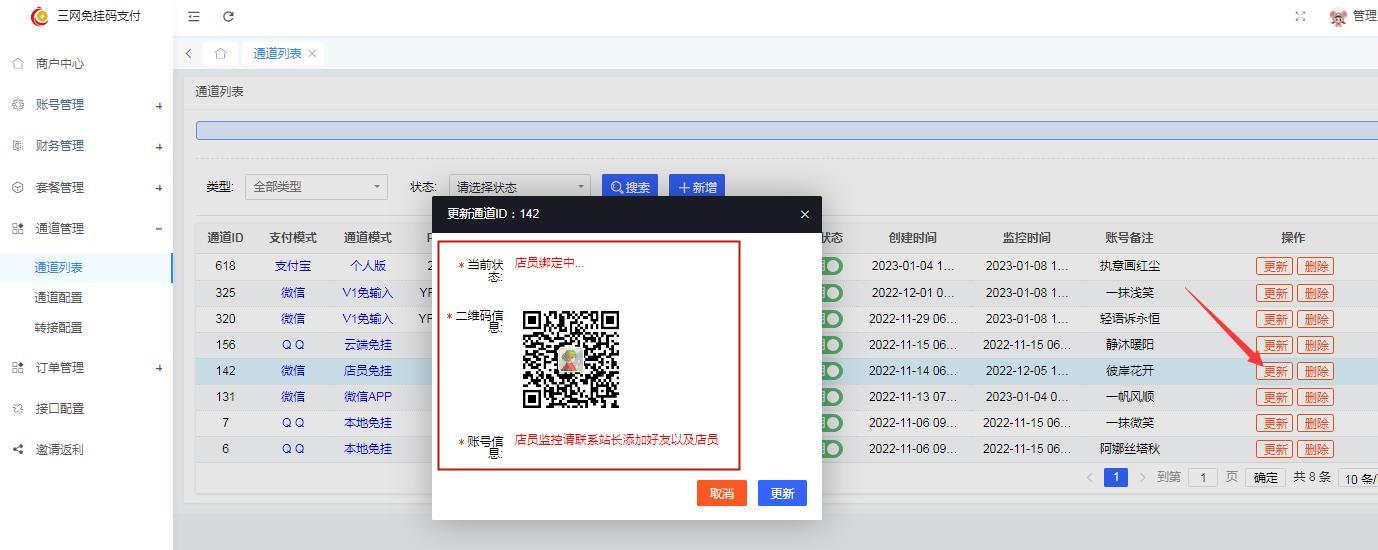Click the sidebar collapse icon in top bar
The height and width of the screenshot is (550, 1378).
(x=194, y=16)
